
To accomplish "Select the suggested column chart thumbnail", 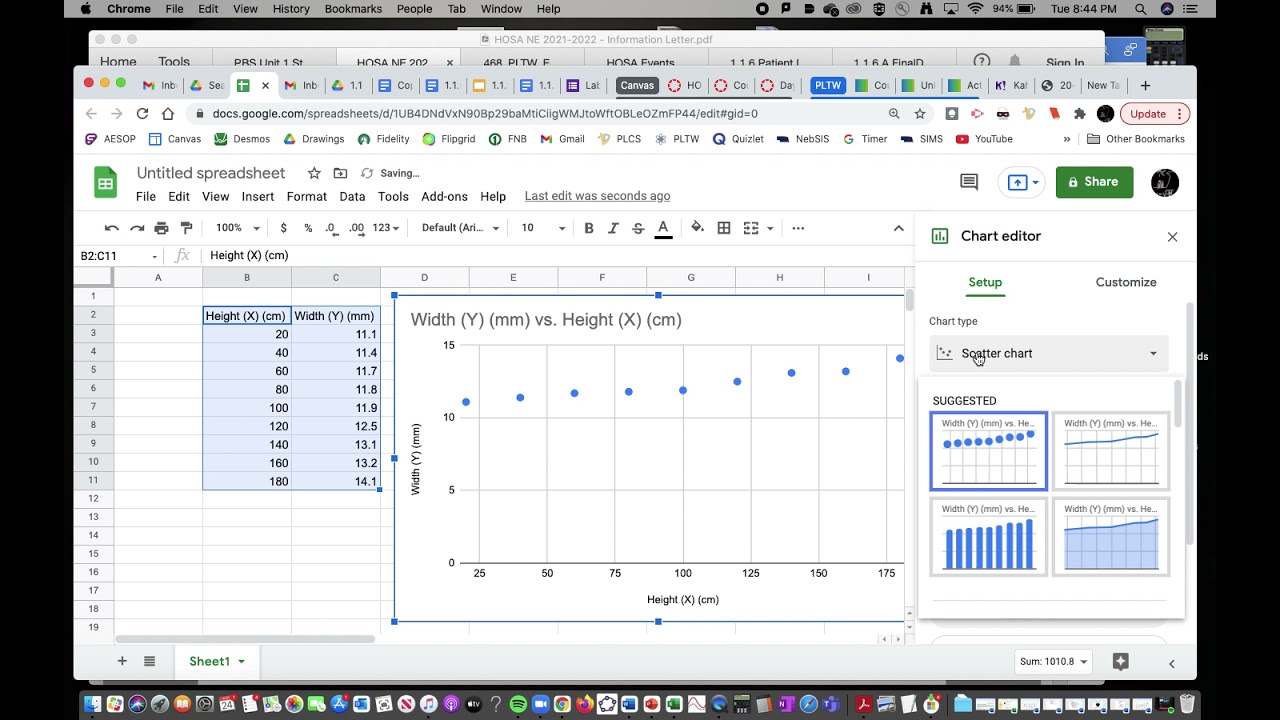I will pyautogui.click(x=989, y=537).
